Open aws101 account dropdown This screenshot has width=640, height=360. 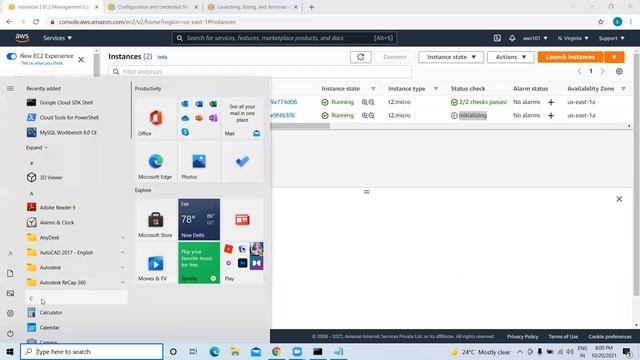535,38
